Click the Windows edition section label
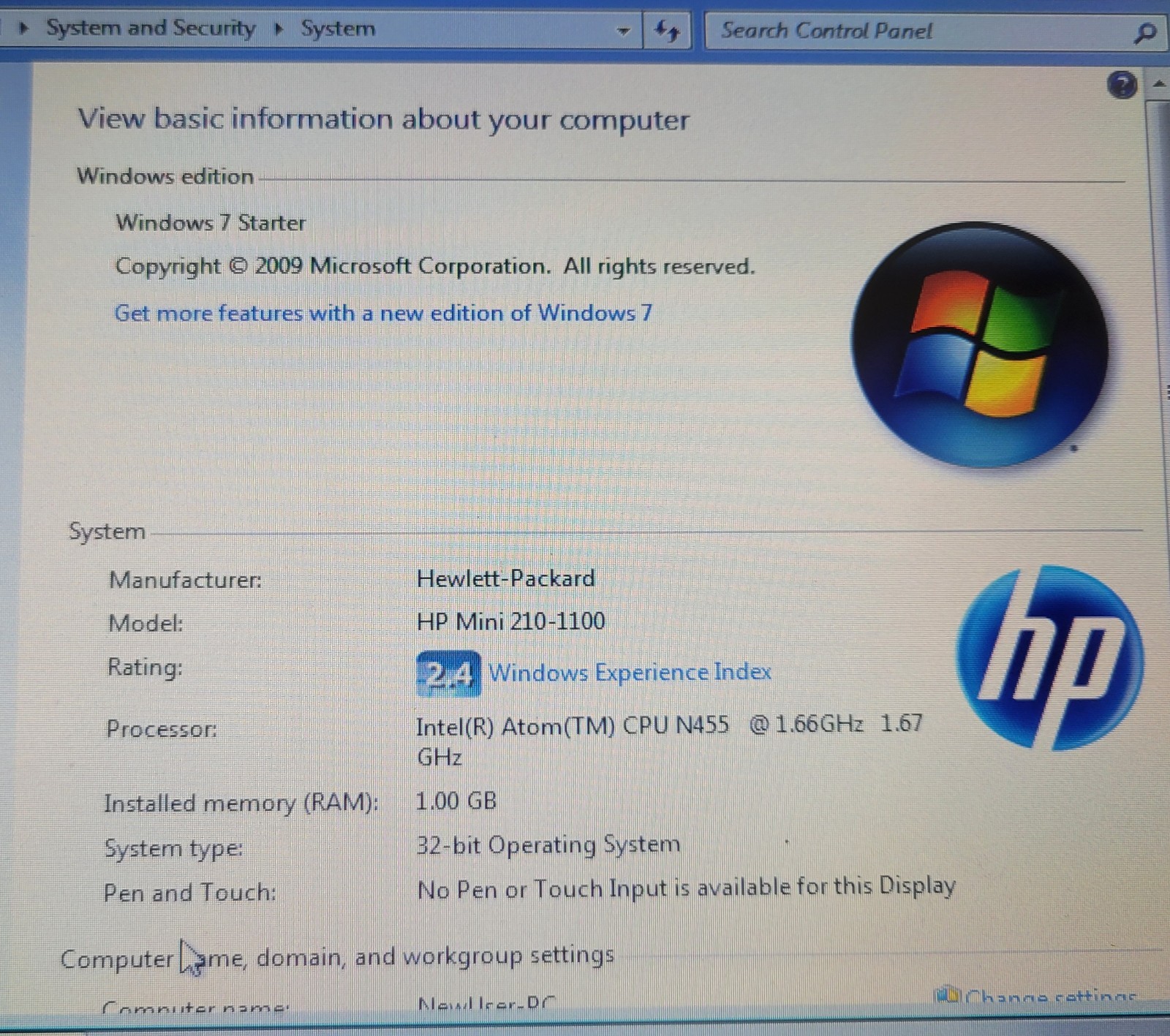 pyautogui.click(x=165, y=176)
